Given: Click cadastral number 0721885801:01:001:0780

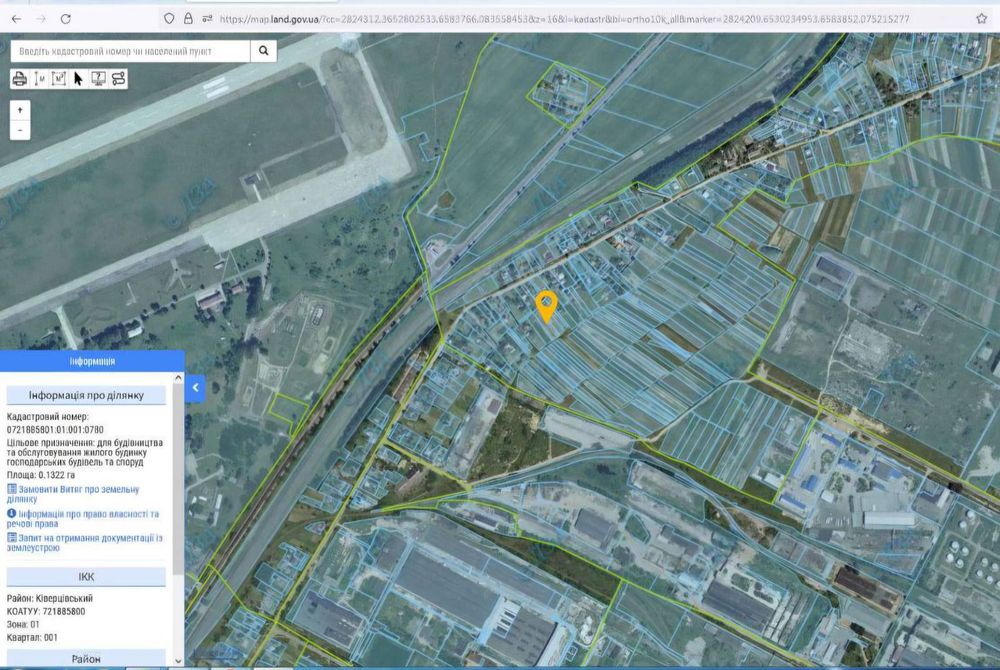Looking at the screenshot, I should tap(55, 430).
